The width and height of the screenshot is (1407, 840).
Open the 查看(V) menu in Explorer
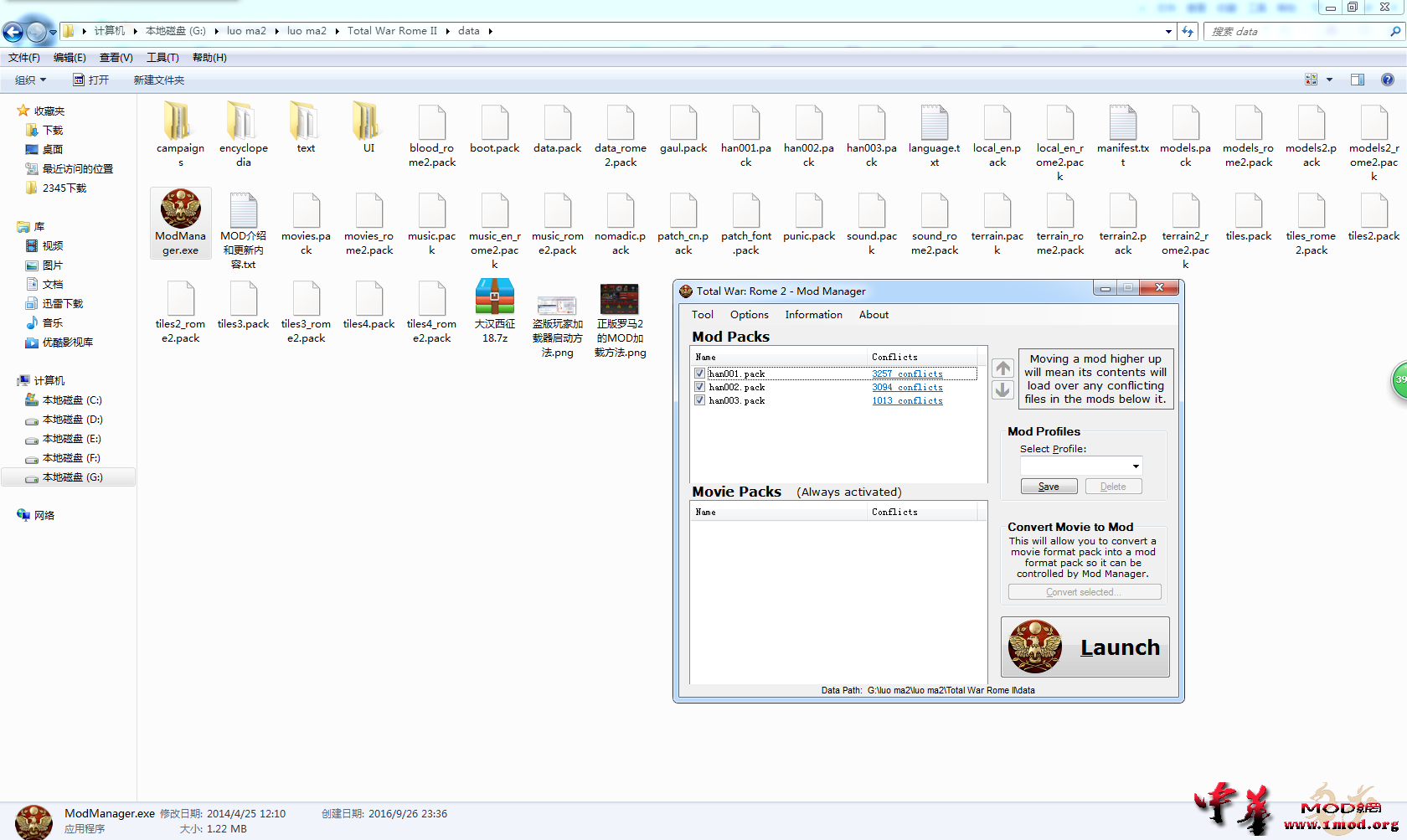tap(116, 58)
